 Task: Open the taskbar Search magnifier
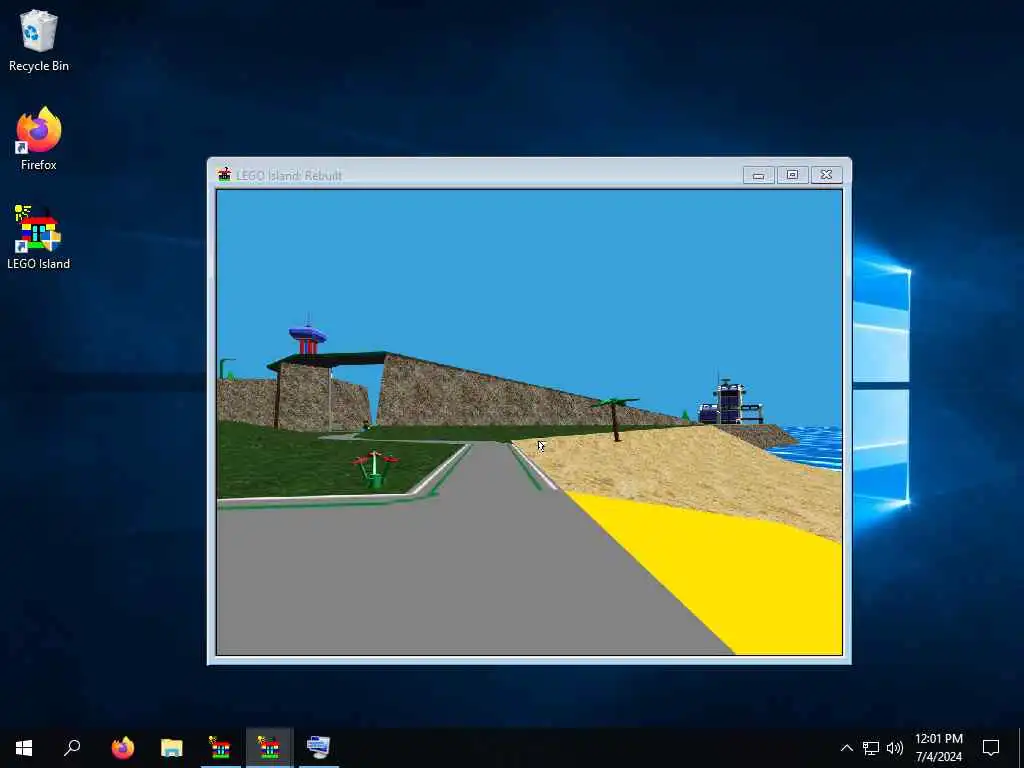click(x=72, y=747)
